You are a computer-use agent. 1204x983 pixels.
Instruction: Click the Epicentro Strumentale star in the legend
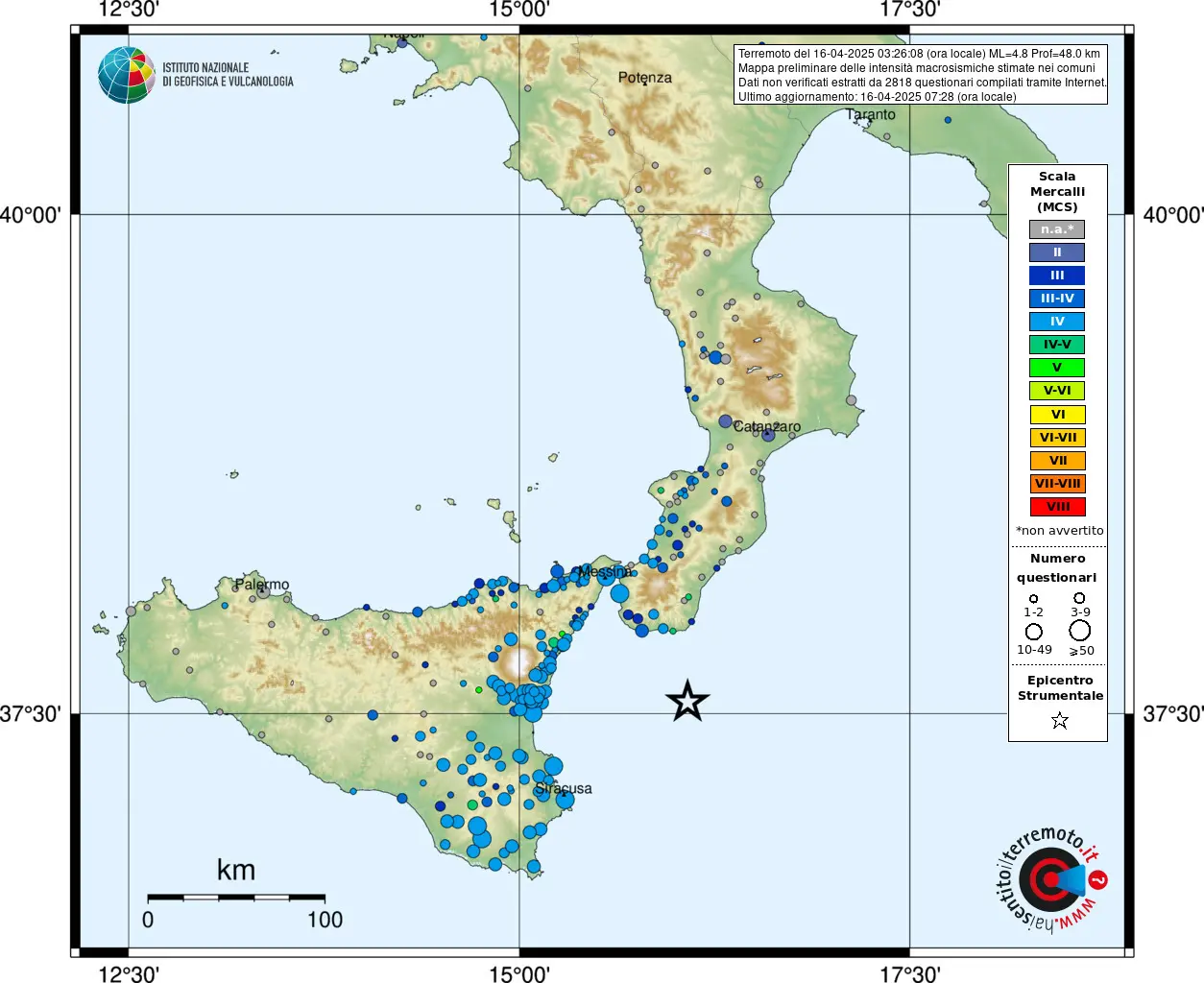point(1059,720)
